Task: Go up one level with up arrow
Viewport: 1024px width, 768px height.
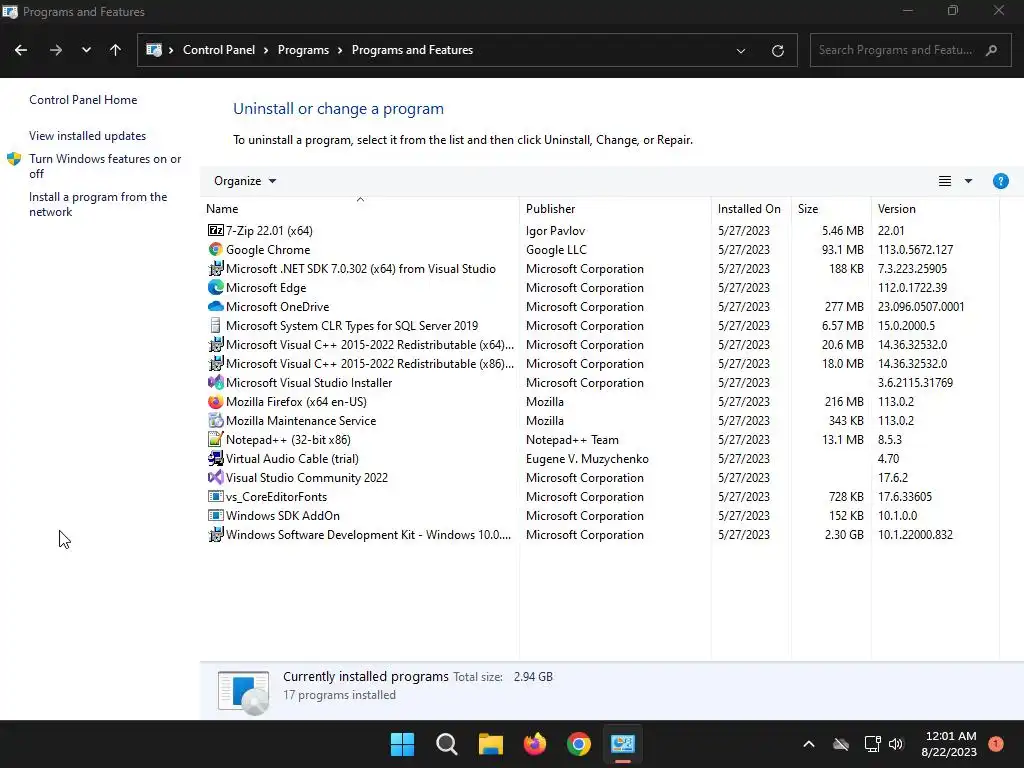Action: click(116, 50)
